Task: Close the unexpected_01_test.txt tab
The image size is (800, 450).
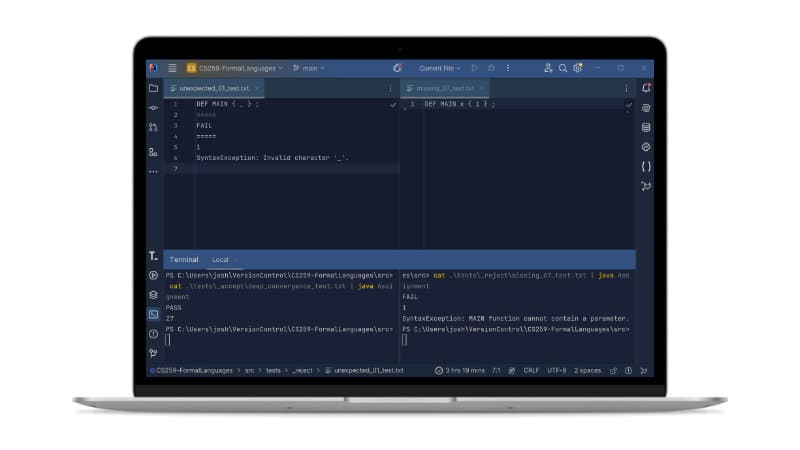Action: coord(257,88)
